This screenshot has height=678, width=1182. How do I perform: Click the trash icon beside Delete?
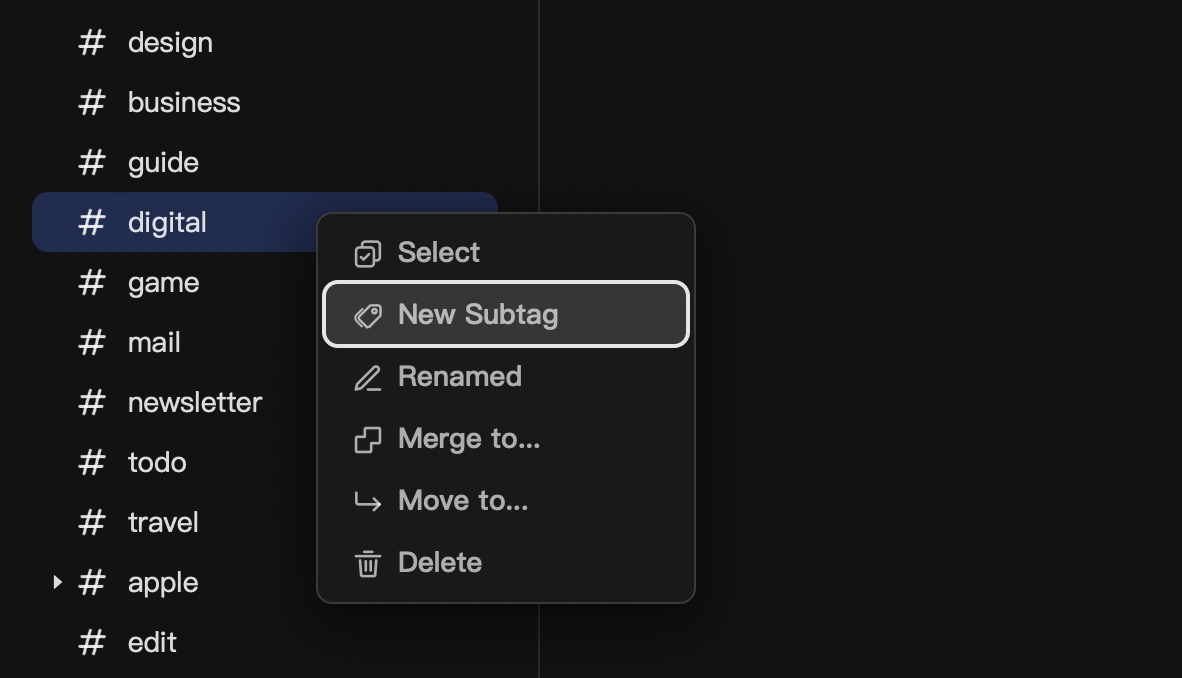(368, 563)
